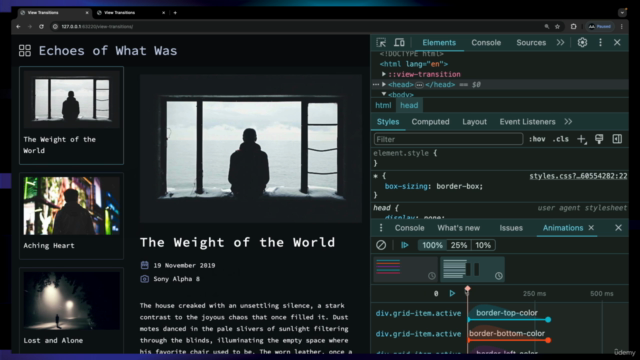This screenshot has width=640, height=360.
Task: Play the animation timeline
Action: pyautogui.click(x=452, y=293)
